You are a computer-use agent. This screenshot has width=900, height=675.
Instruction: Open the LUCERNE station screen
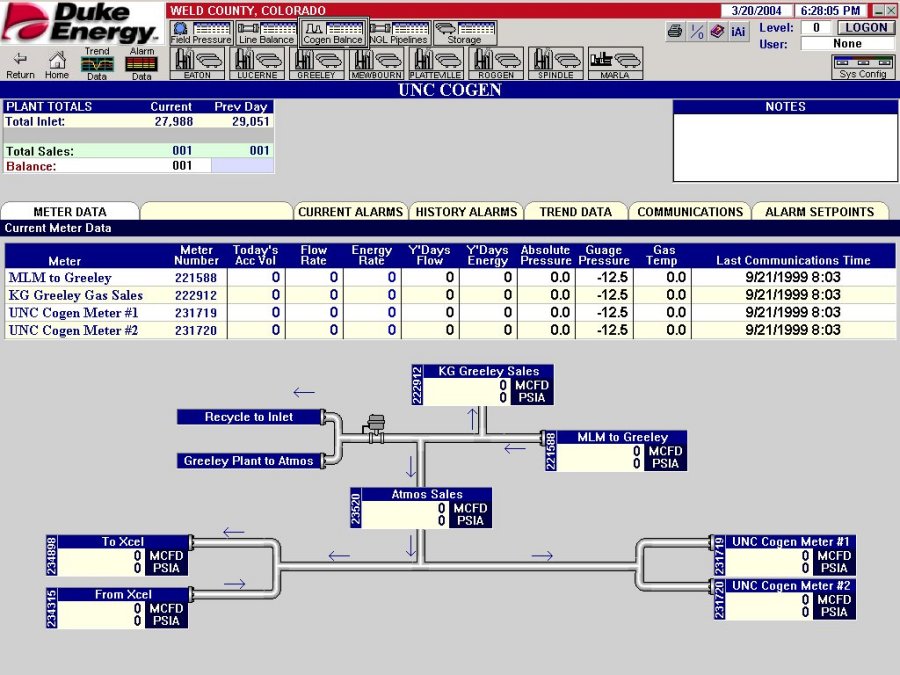[257, 62]
